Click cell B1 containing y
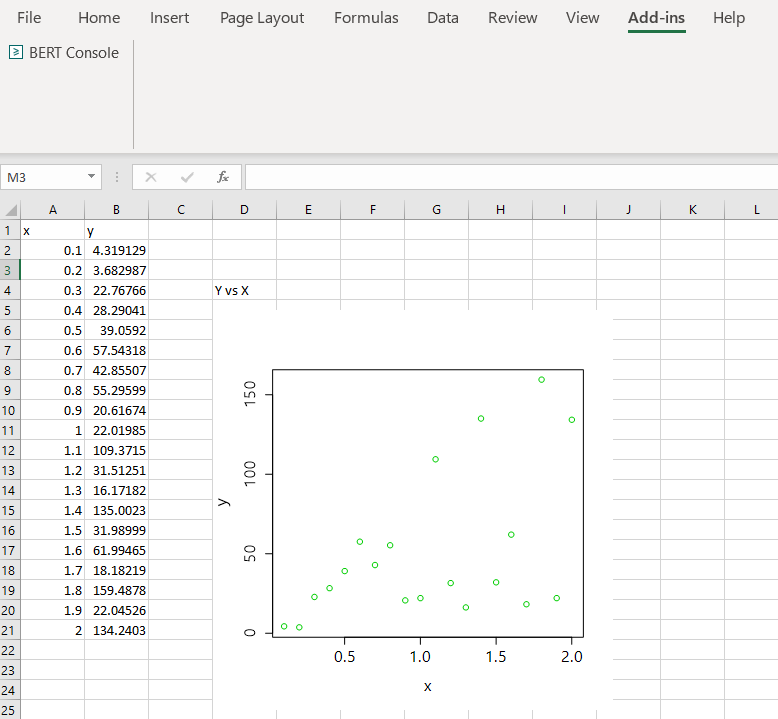 116,230
